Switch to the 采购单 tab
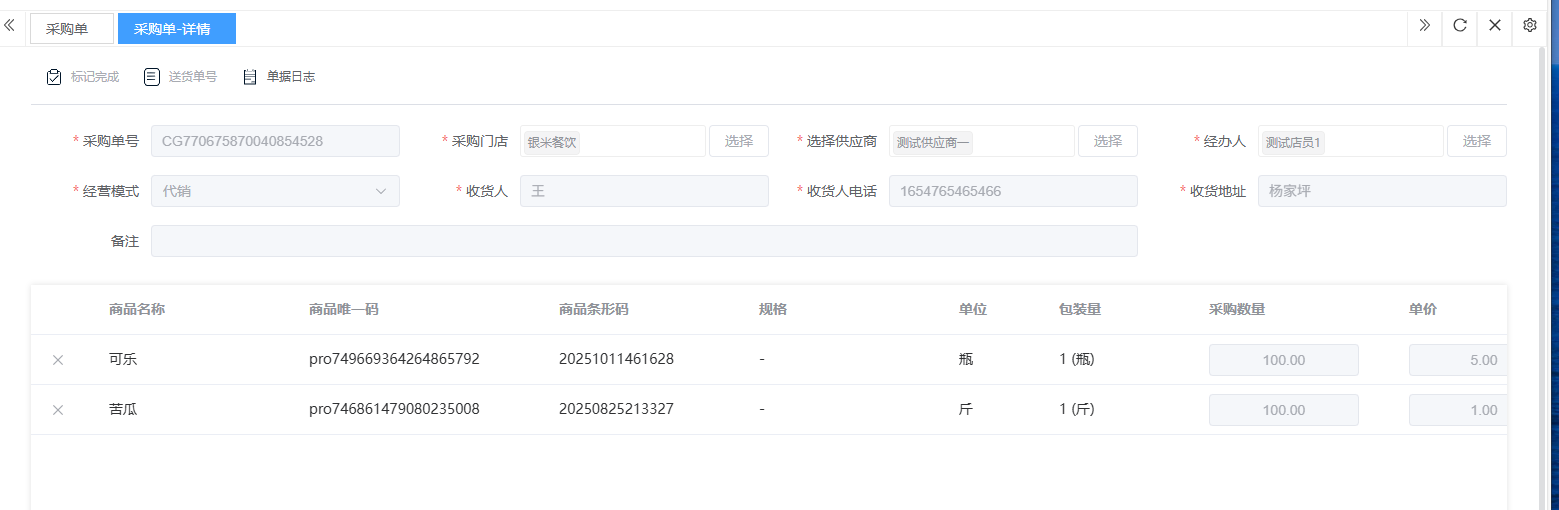 71,29
